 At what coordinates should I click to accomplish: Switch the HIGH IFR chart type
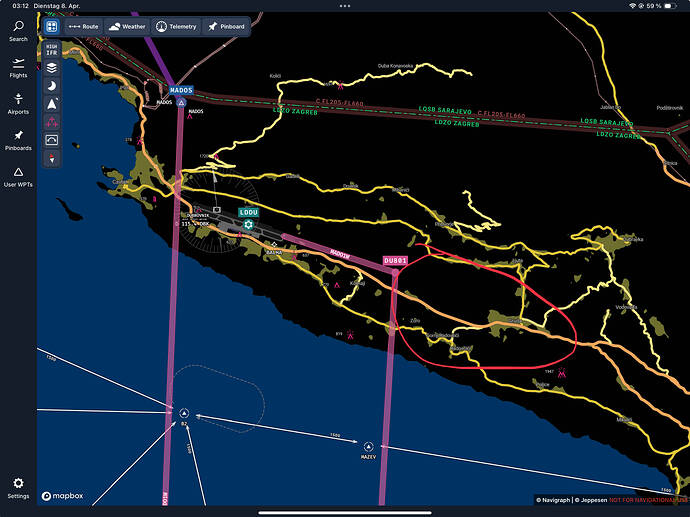click(x=51, y=50)
